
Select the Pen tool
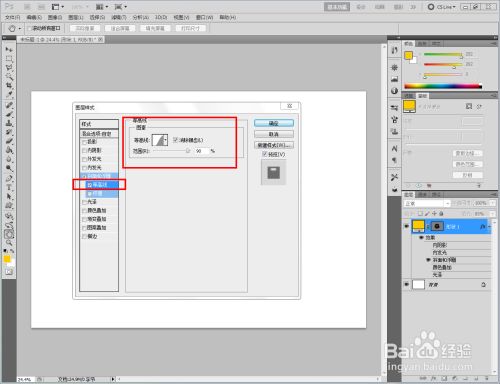pos(9,179)
